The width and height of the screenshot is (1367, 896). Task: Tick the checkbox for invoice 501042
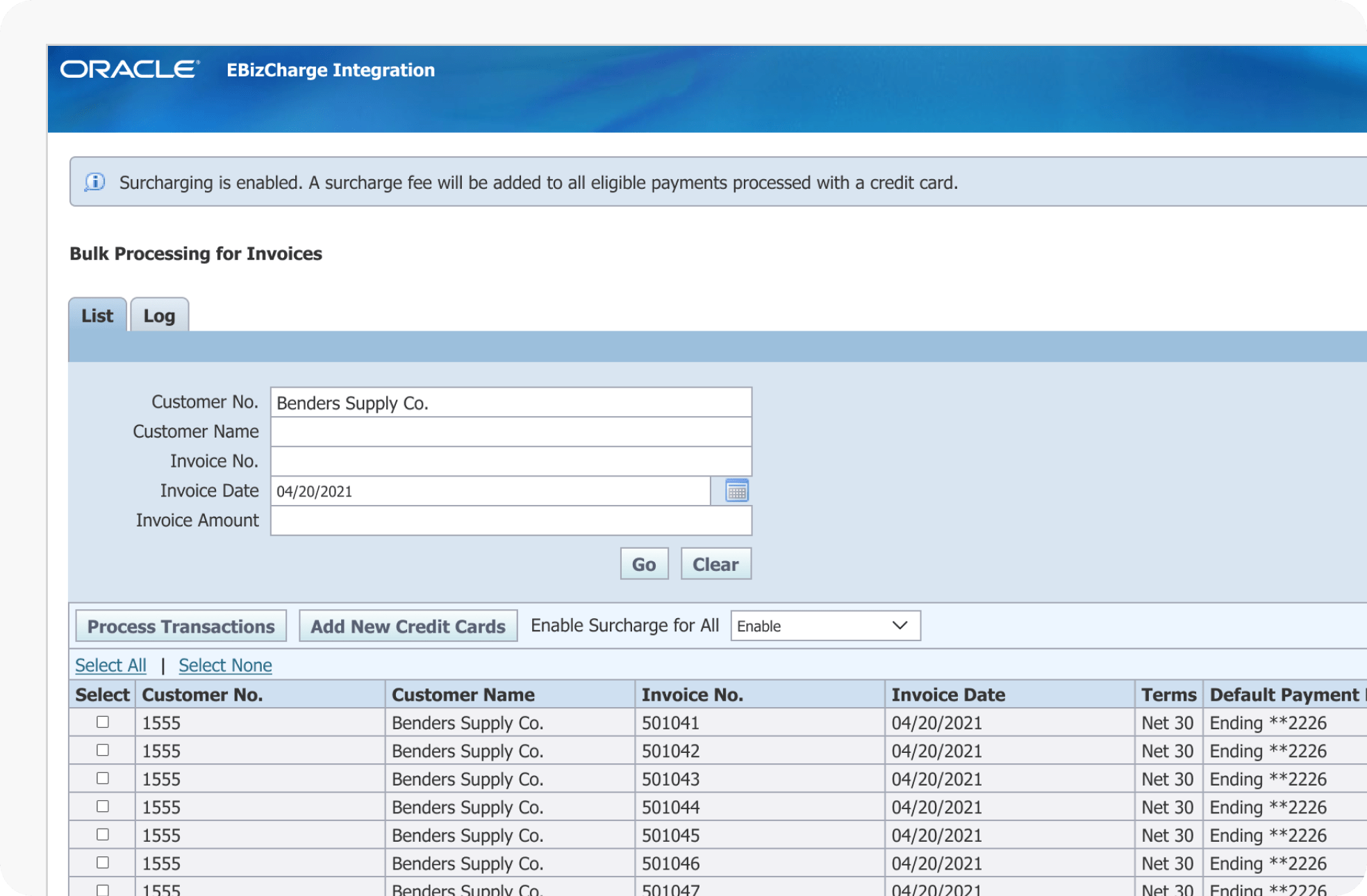103,750
